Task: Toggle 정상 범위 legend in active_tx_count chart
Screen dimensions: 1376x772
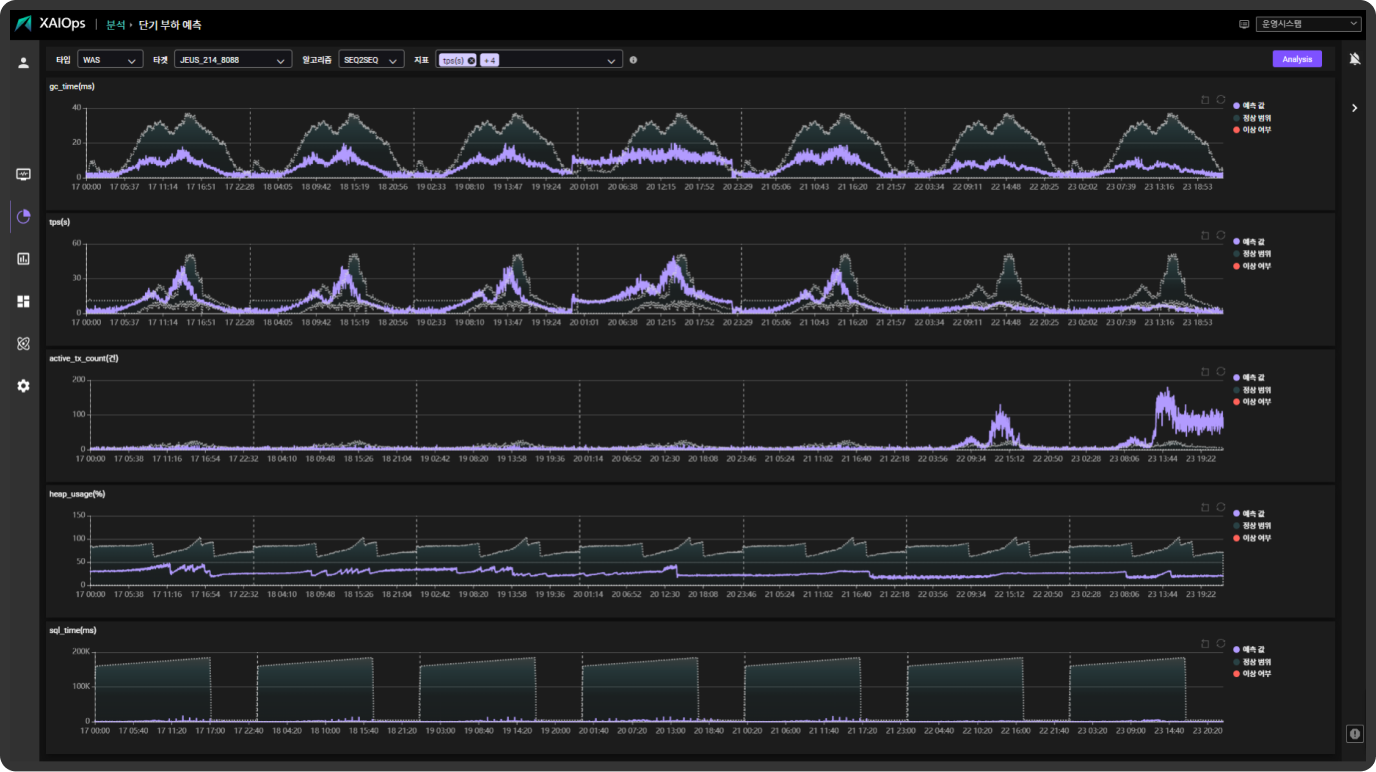Action: coord(1253,389)
